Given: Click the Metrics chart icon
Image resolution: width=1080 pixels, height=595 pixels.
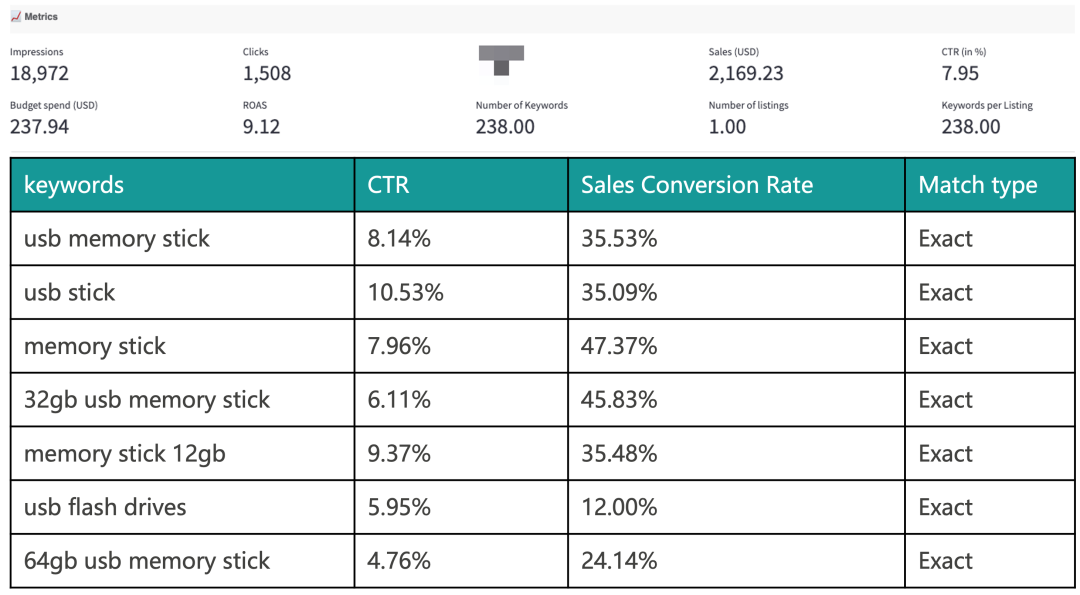Looking at the screenshot, I should point(16,17).
